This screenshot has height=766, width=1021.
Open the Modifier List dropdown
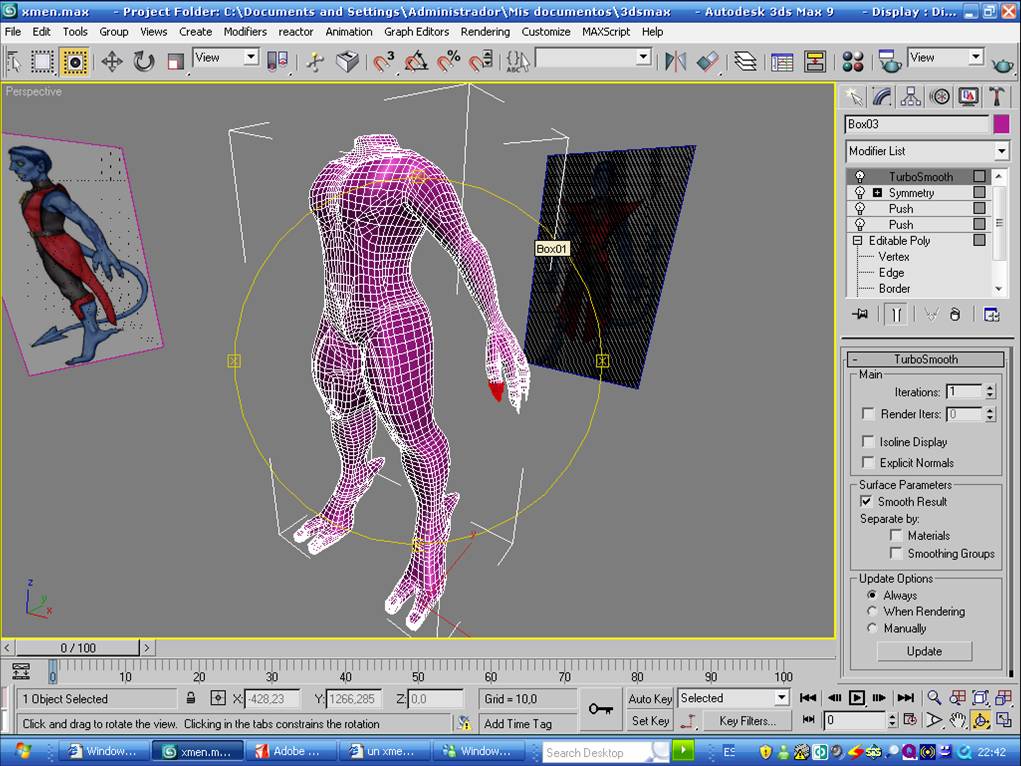pyautogui.click(x=1001, y=151)
